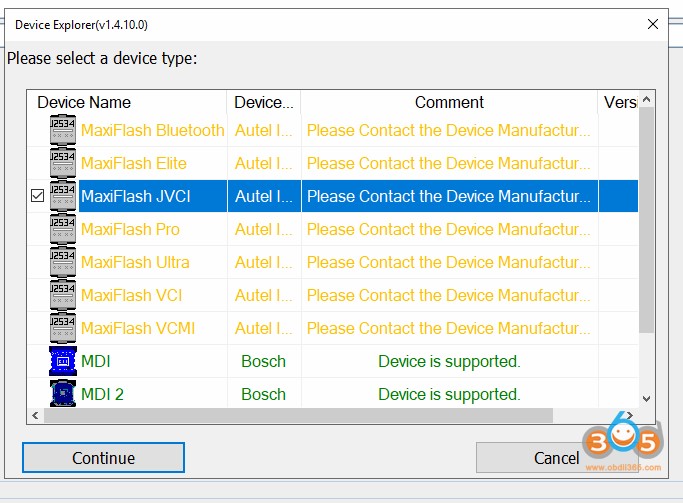Screen dimensions: 683x503
Task: Uncheck the MaxiFlash JVCI checkbox
Action: [x=38, y=197]
